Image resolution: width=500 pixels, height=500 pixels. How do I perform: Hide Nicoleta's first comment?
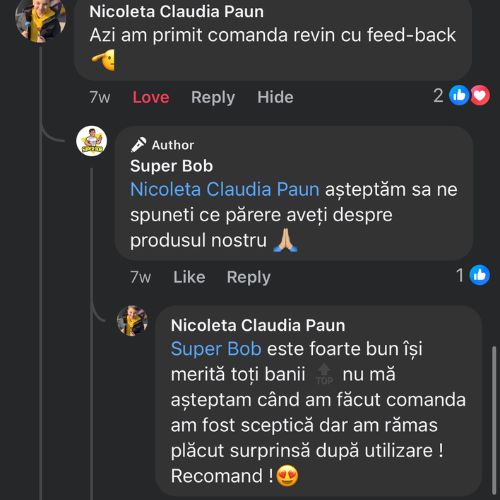tap(275, 97)
